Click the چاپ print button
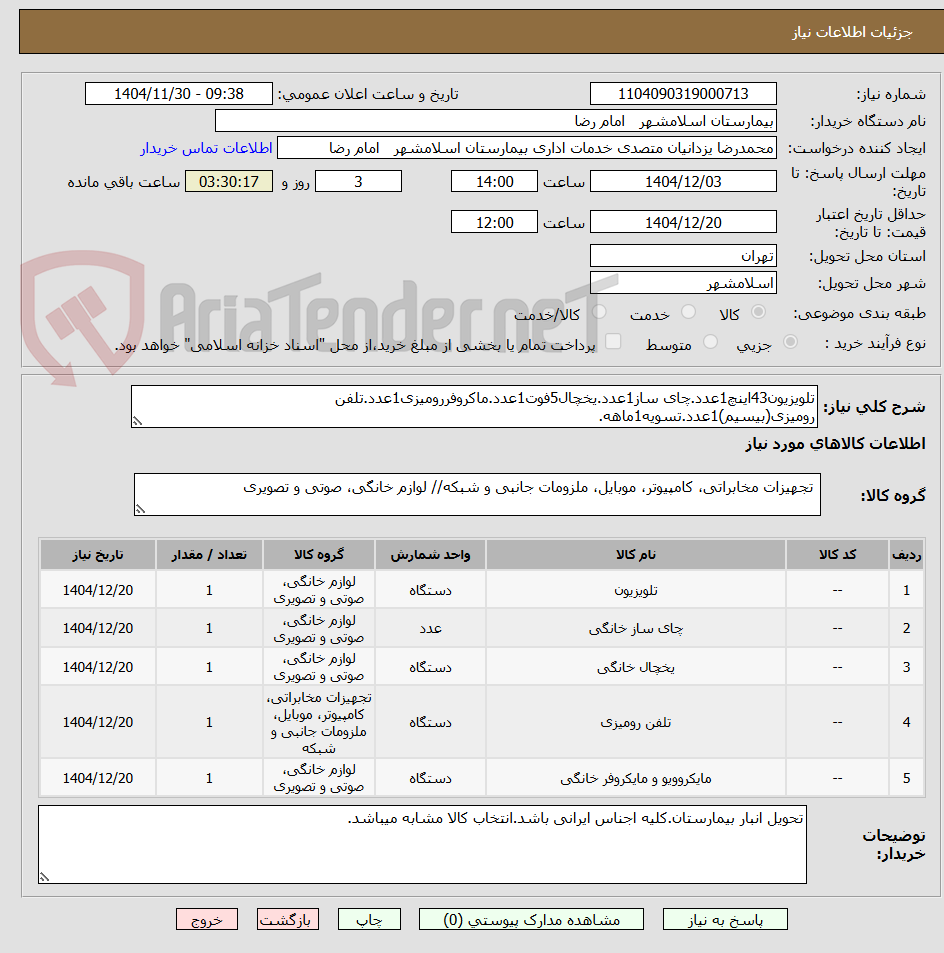944x953 pixels. (369, 920)
